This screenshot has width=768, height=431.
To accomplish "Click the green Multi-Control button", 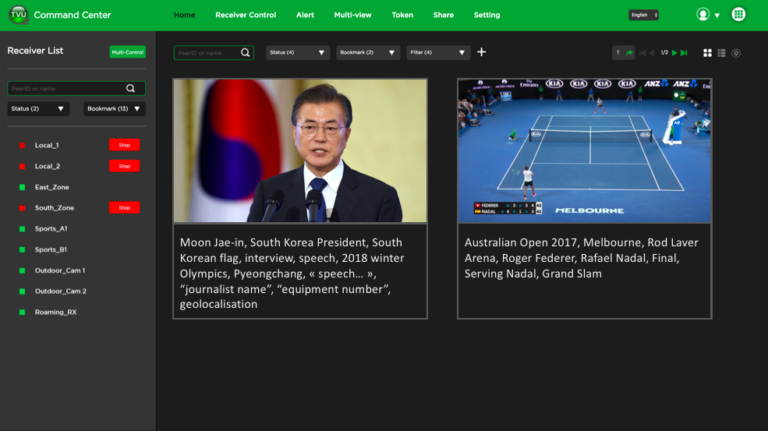I will [x=127, y=52].
